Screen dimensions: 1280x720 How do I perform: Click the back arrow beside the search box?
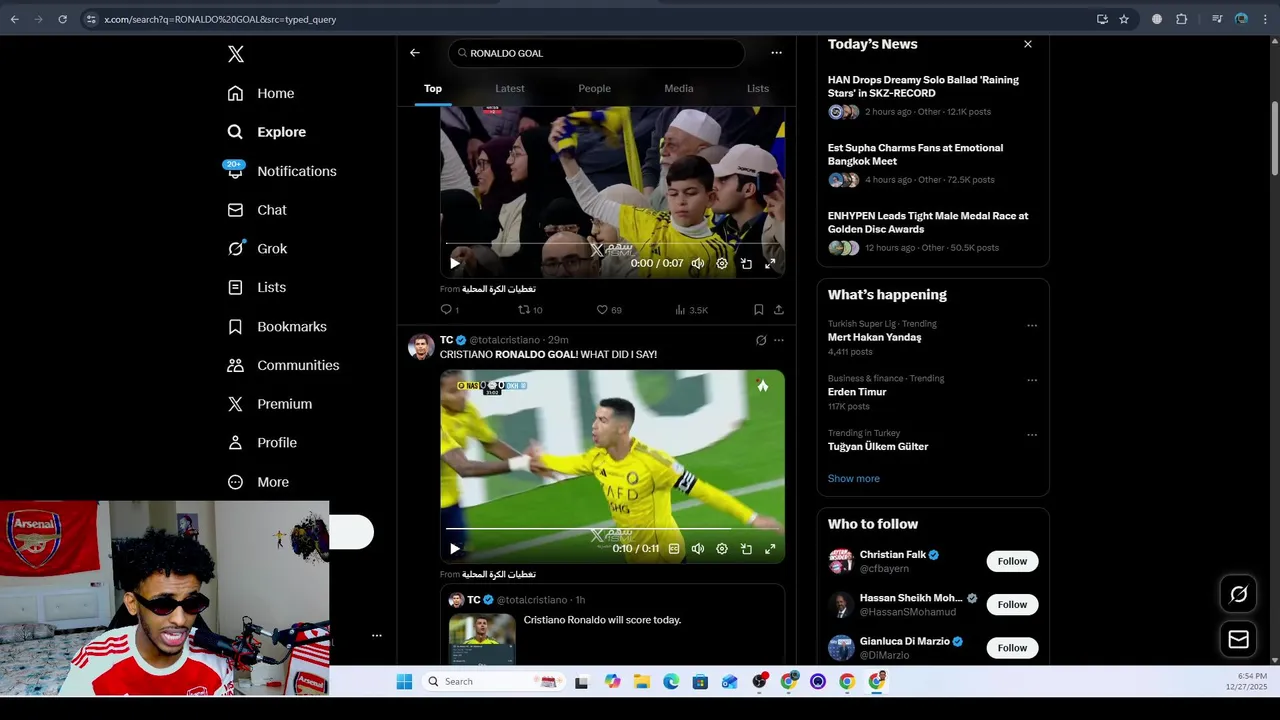(415, 53)
